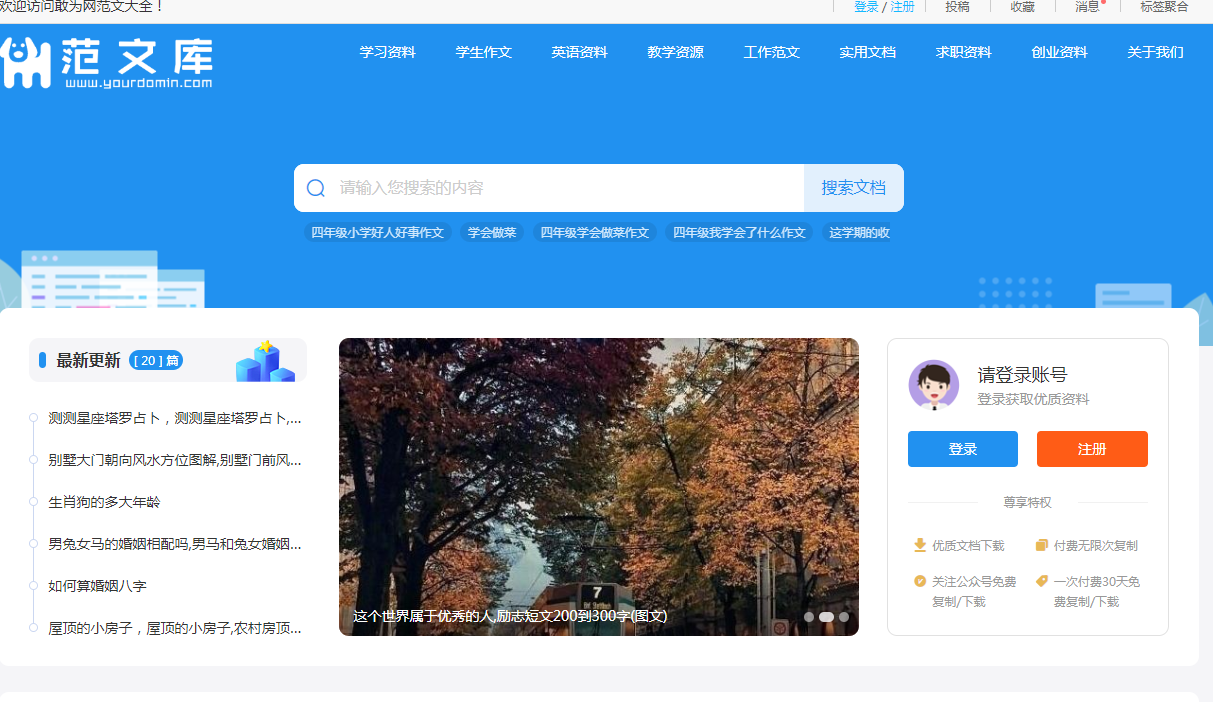Click carousel caption 这个世界属于优秀的人
This screenshot has height=702, width=1213.
(510, 616)
